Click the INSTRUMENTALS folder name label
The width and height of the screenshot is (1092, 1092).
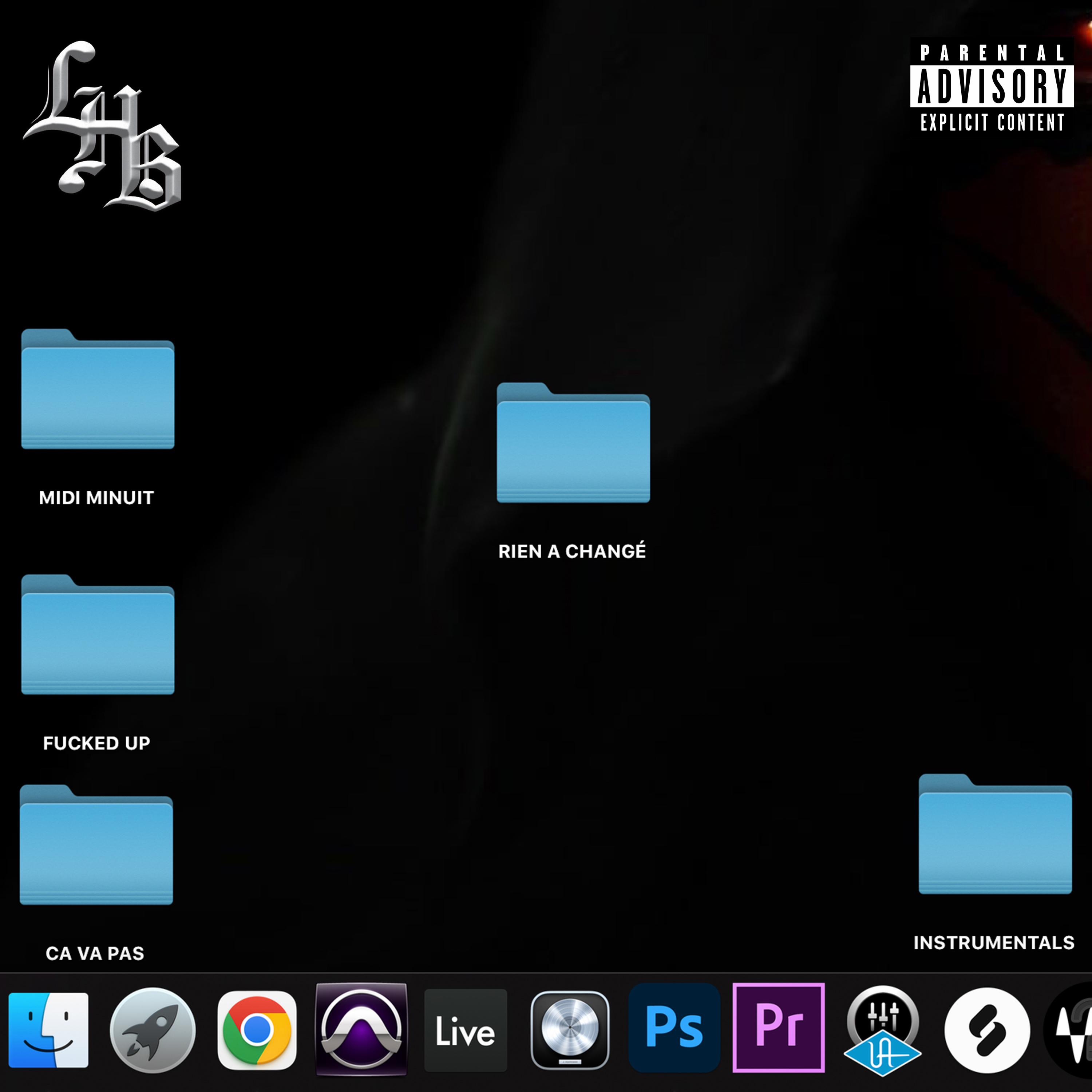pos(994,943)
